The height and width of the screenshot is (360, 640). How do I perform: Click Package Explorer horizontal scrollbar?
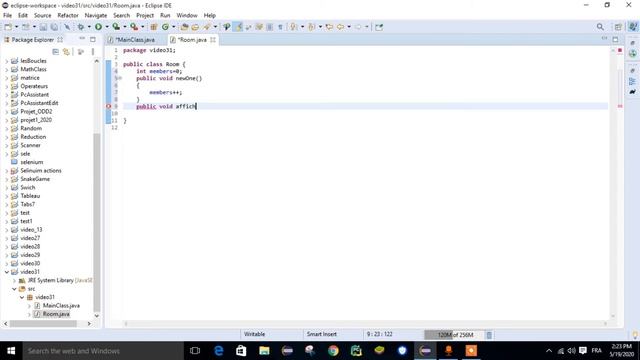pyautogui.click(x=43, y=324)
